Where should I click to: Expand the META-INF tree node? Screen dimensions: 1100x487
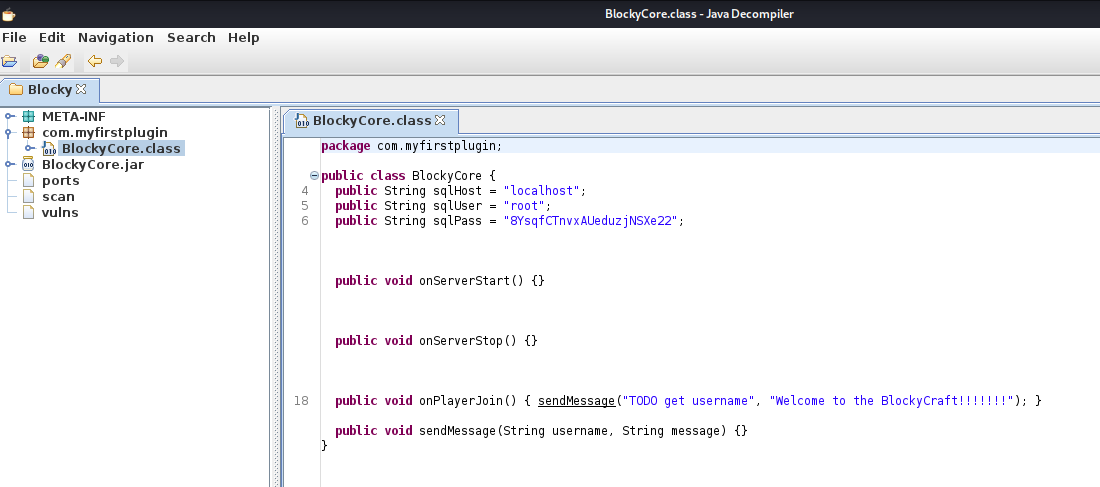[x=9, y=116]
